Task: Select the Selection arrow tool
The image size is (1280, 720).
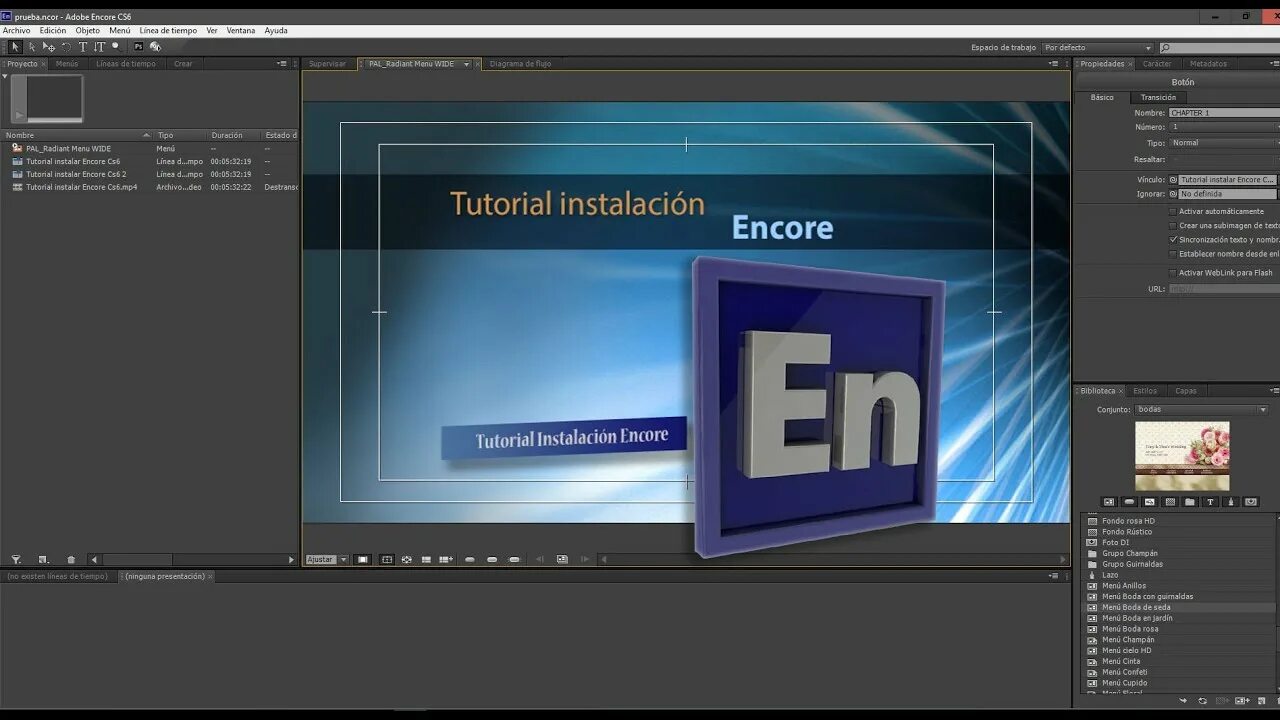Action: click(x=15, y=47)
